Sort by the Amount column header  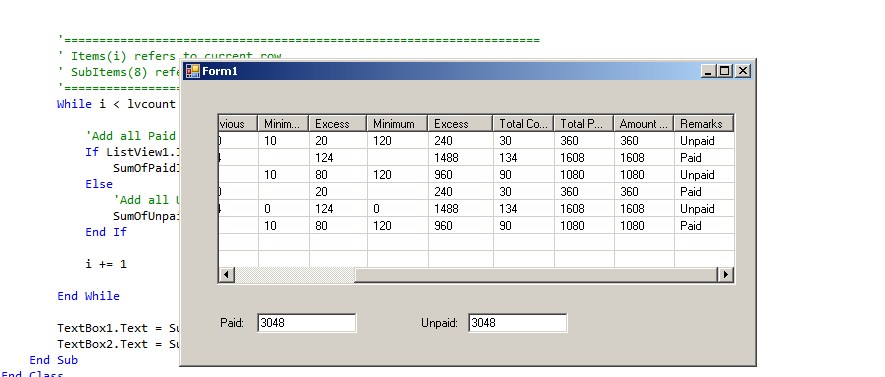tap(644, 124)
